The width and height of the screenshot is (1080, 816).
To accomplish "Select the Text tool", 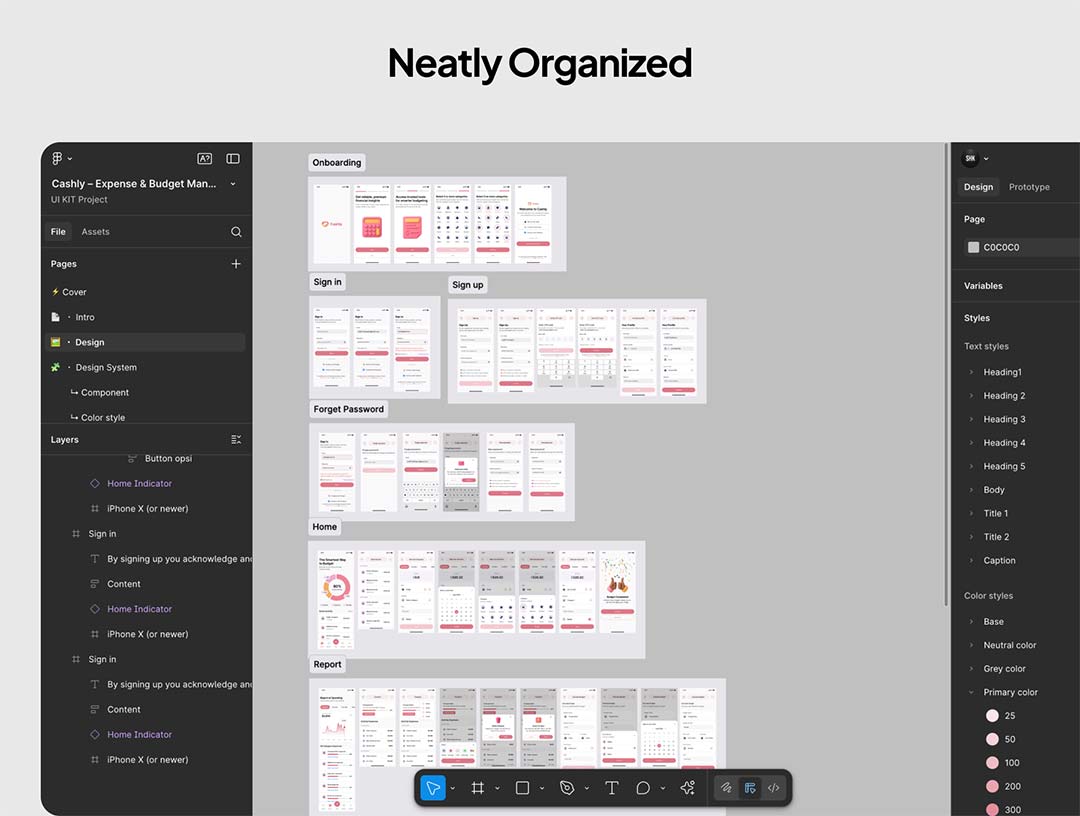I will coord(612,788).
